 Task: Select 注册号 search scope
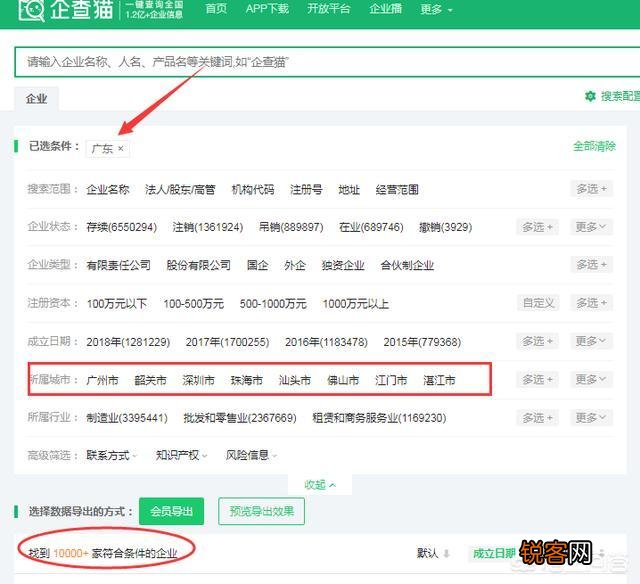(306, 190)
